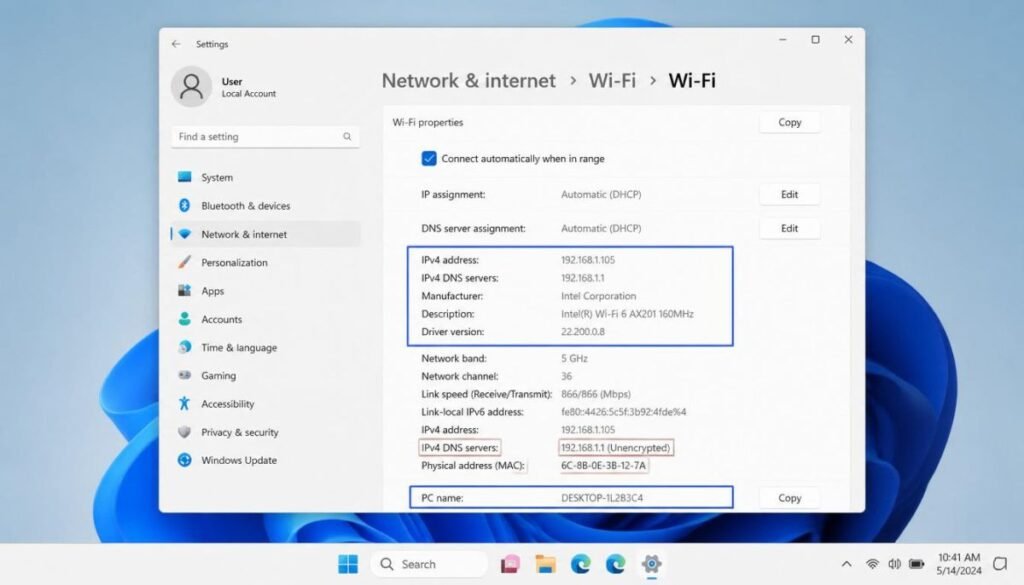
Task: Open the Windows Start button
Action: point(348,563)
